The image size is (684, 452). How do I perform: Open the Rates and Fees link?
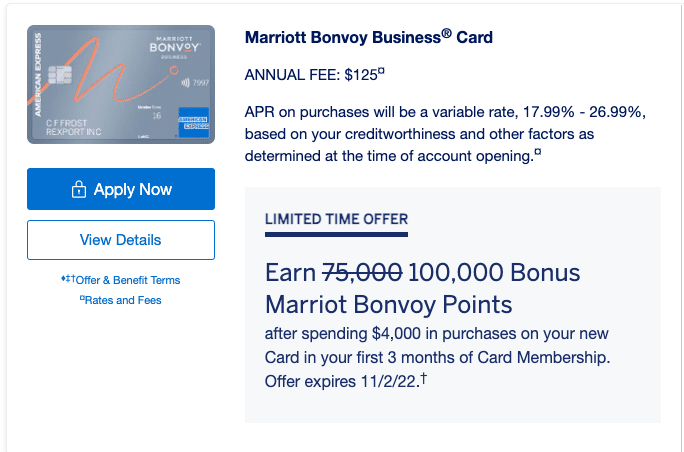pyautogui.click(x=125, y=300)
